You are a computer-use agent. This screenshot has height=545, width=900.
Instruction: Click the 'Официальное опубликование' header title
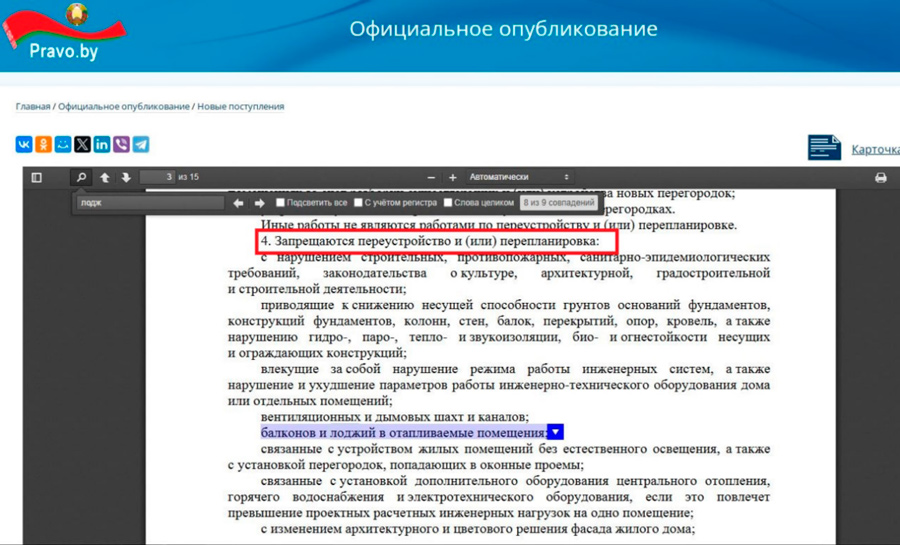(x=503, y=29)
